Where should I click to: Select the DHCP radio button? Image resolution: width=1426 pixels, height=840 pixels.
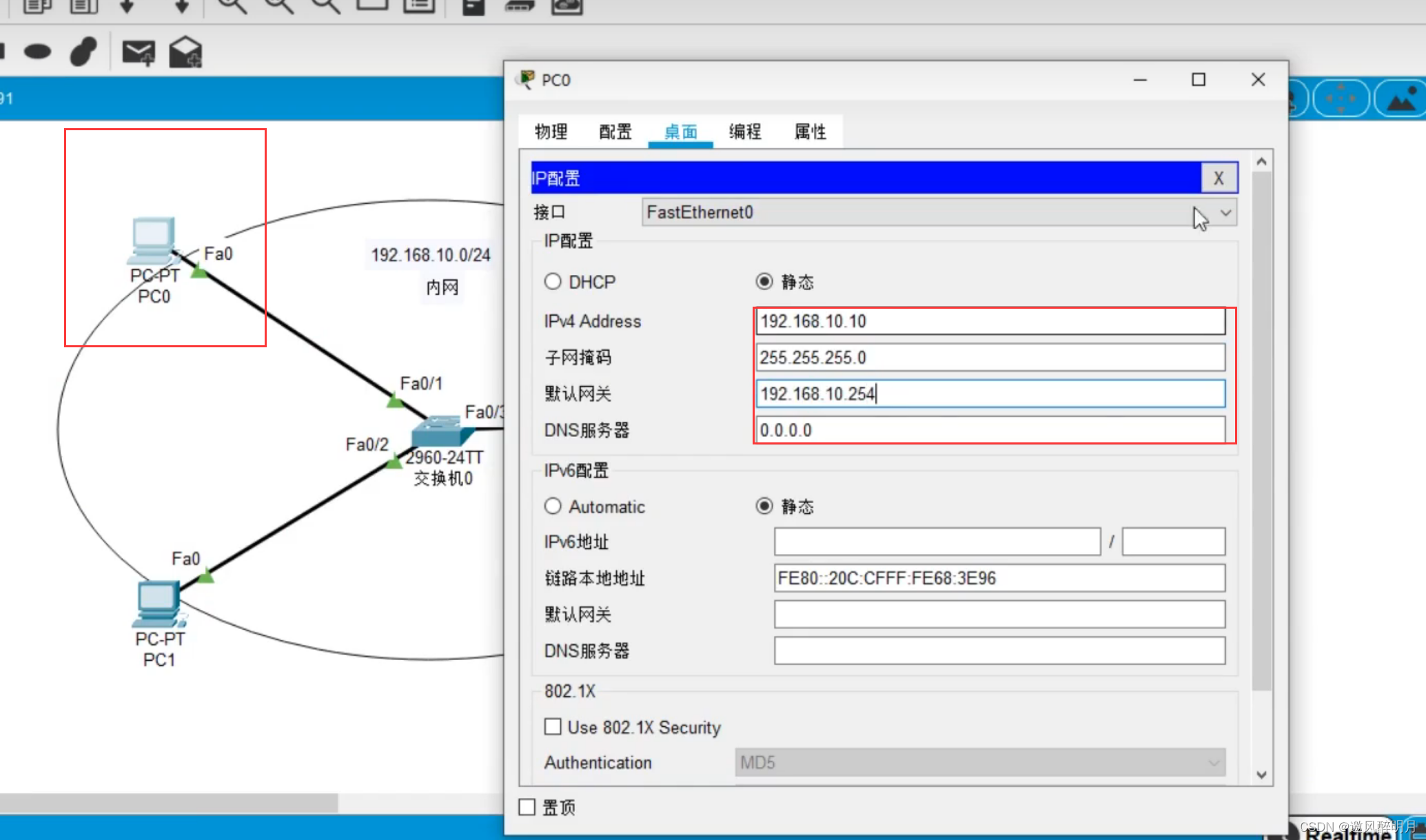[x=553, y=282]
